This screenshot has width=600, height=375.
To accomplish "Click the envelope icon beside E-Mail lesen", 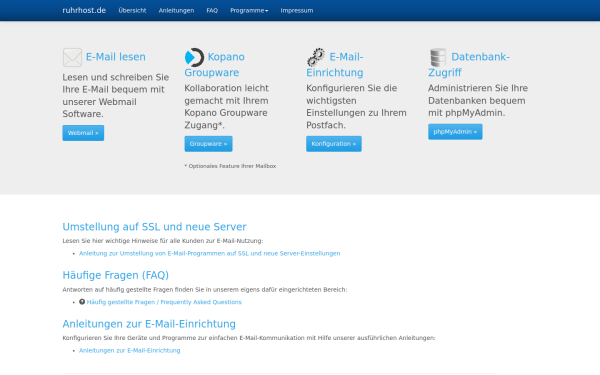I will tap(72, 57).
